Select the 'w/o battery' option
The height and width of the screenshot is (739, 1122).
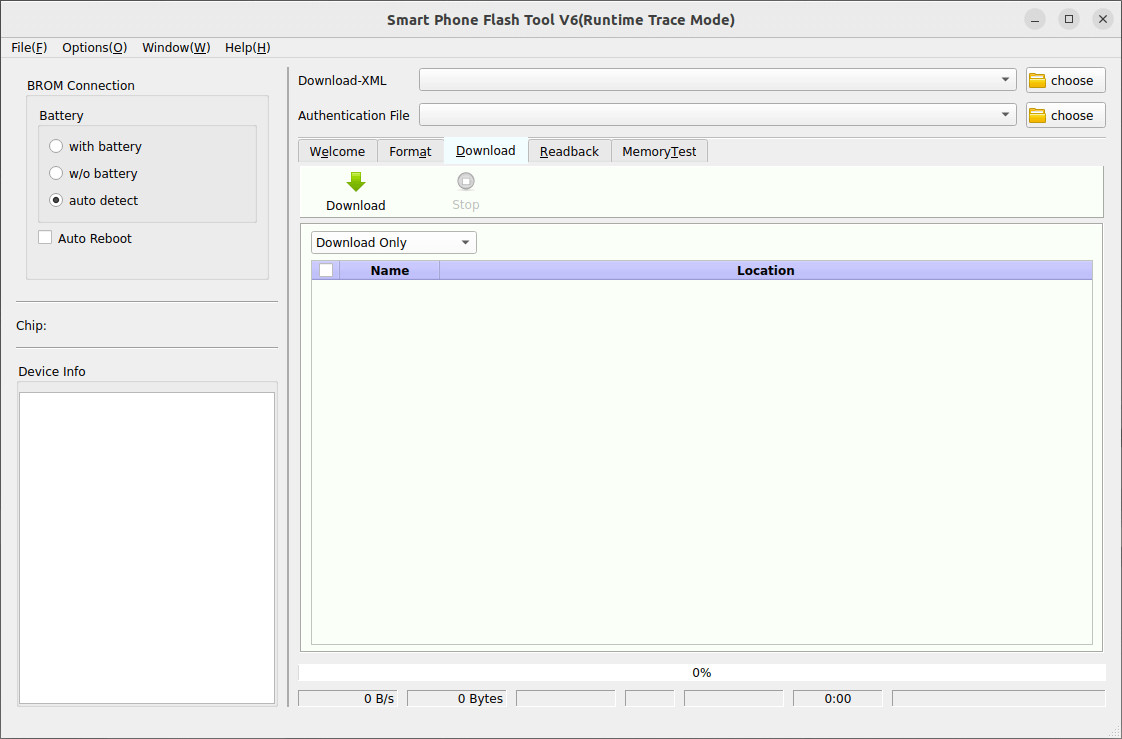(x=56, y=173)
